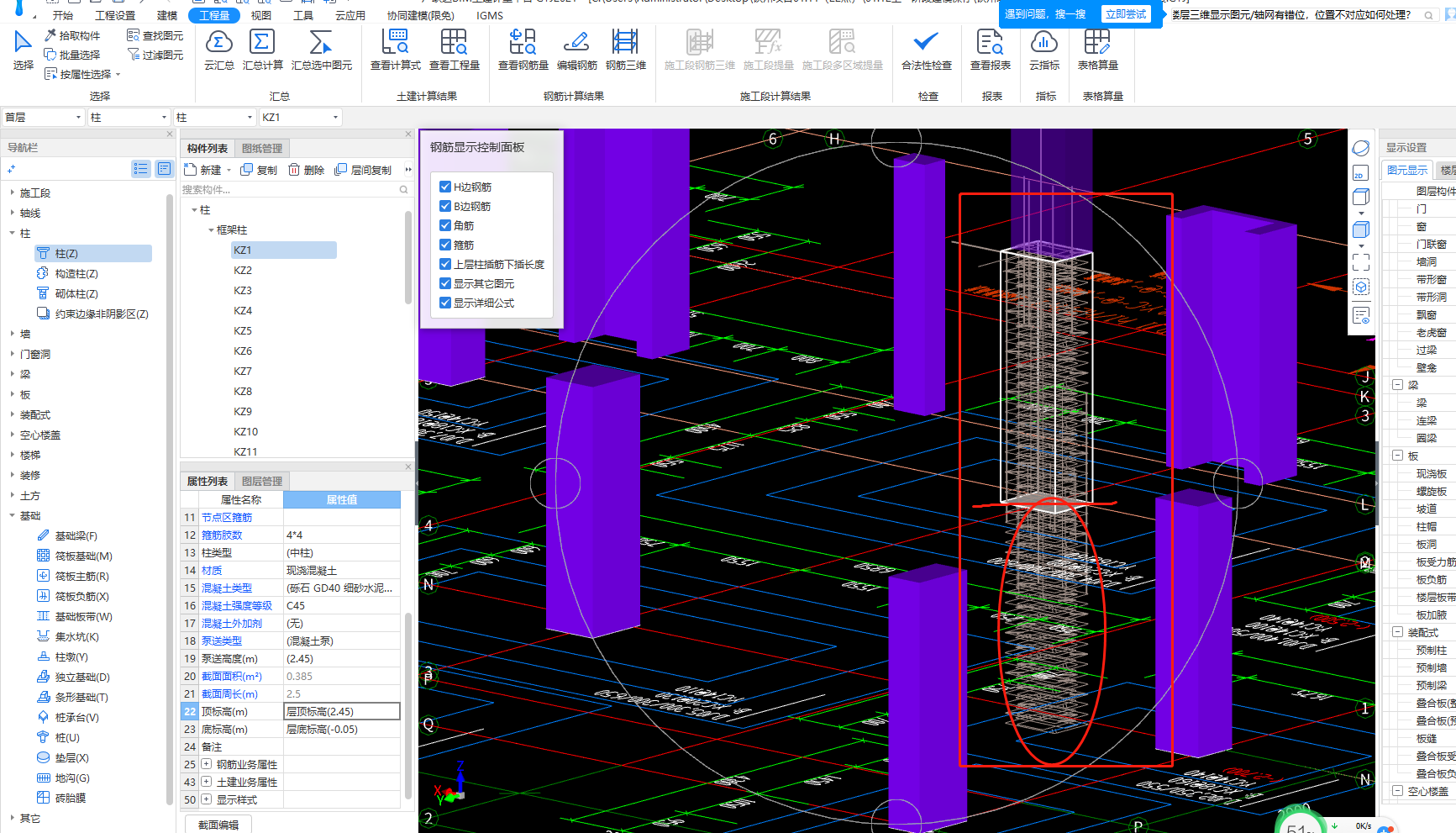This screenshot has height=833, width=1456.
Task: Click 过滤图元 tool
Action: [155, 55]
